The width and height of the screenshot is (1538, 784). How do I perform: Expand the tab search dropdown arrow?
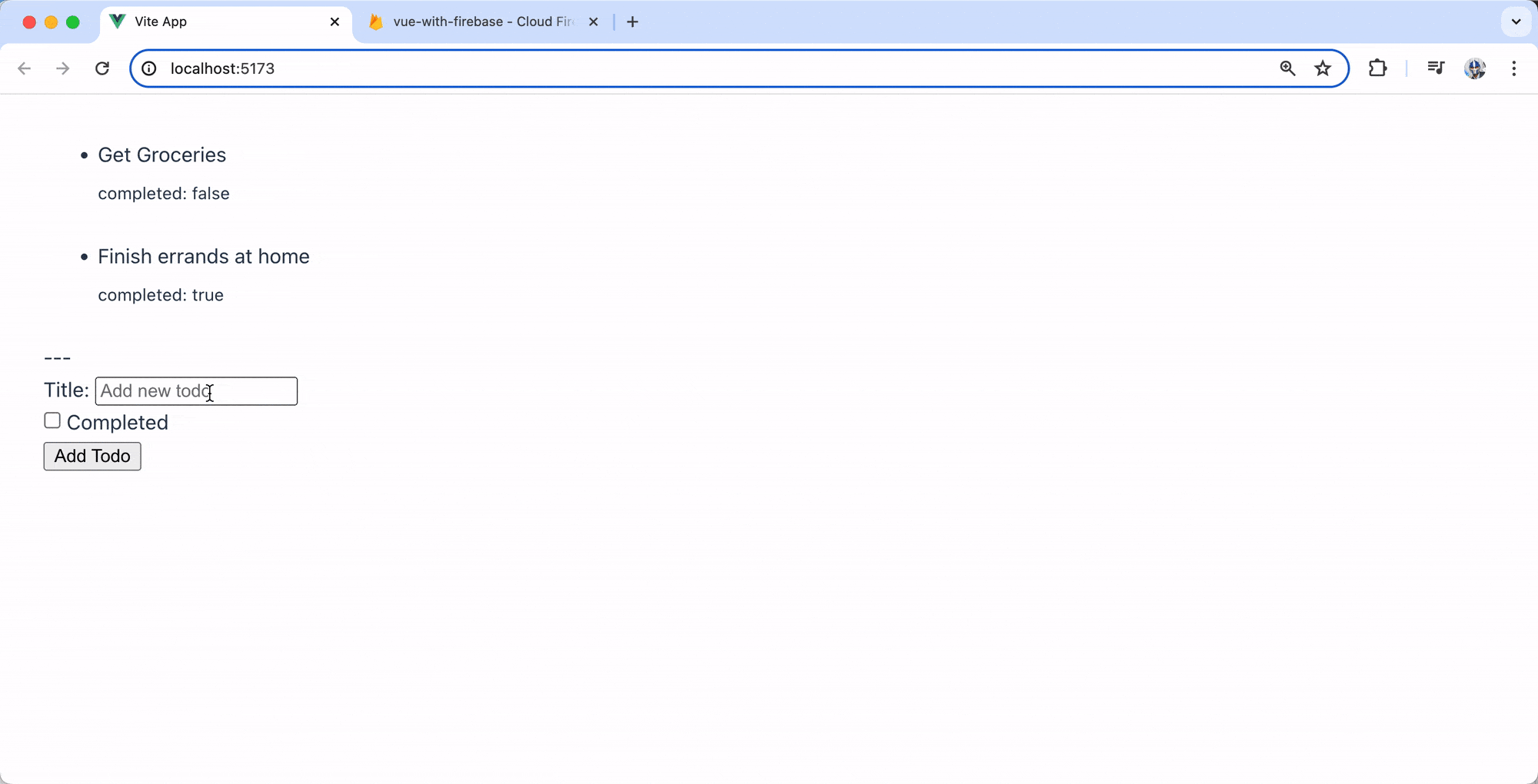coord(1516,22)
